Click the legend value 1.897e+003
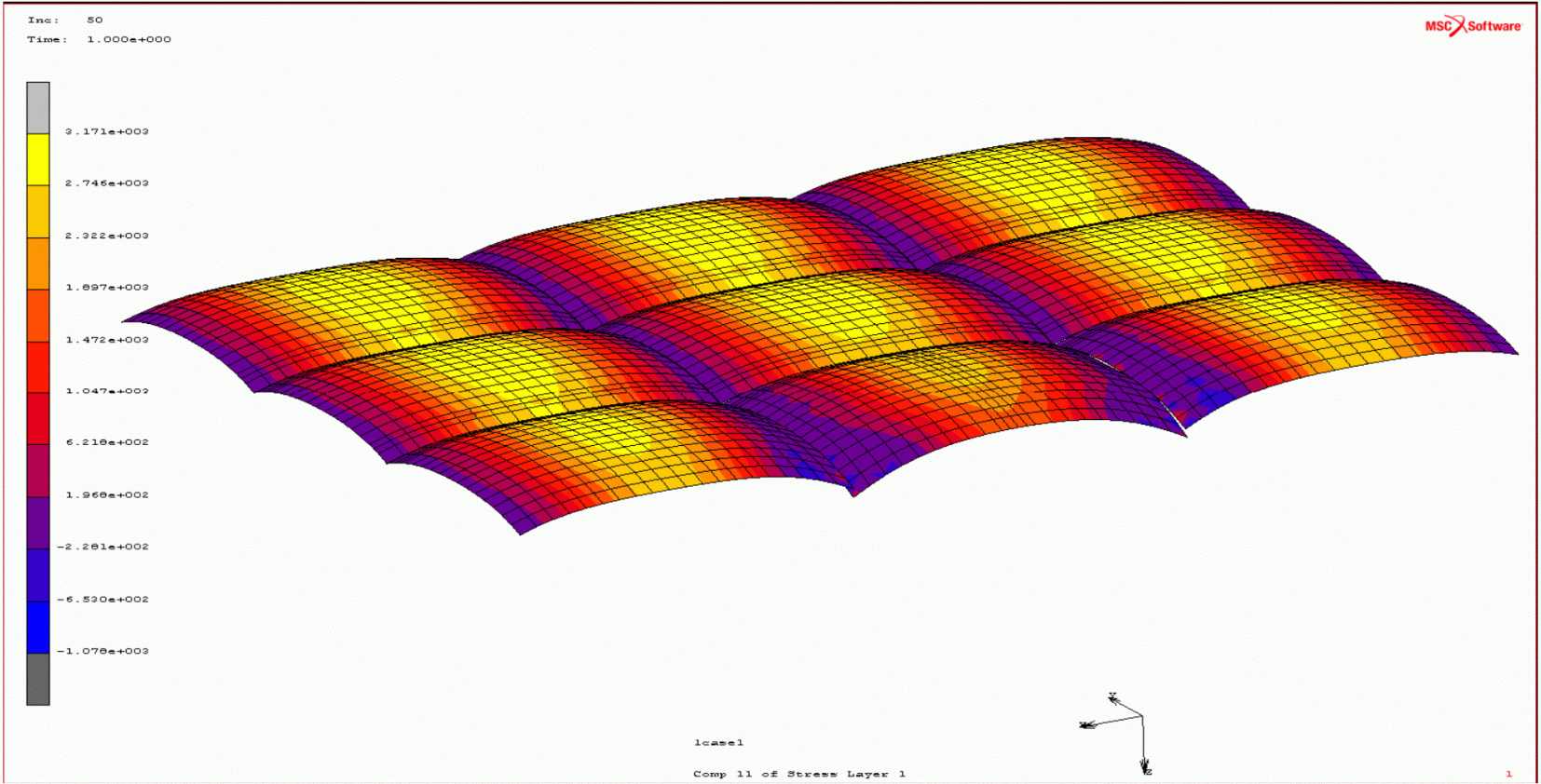The image size is (1541, 784). pos(107,288)
